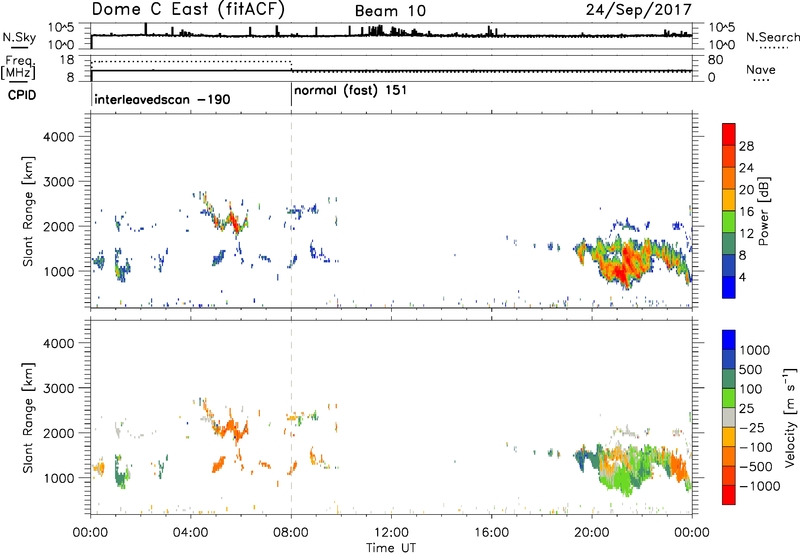Pick the orange Velocity segment between -500 and -100

click(x=729, y=456)
